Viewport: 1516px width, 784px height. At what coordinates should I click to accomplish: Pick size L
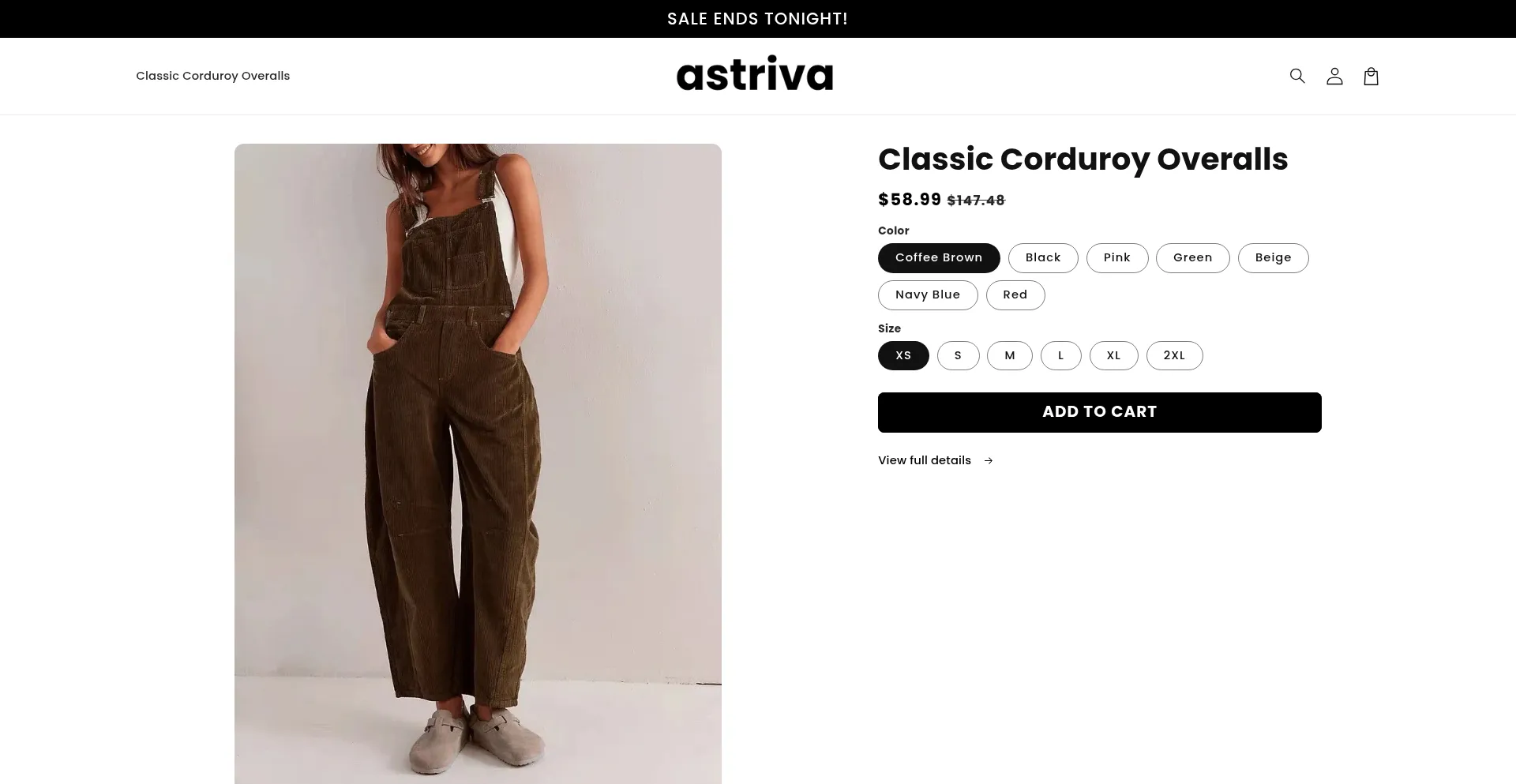click(x=1061, y=355)
